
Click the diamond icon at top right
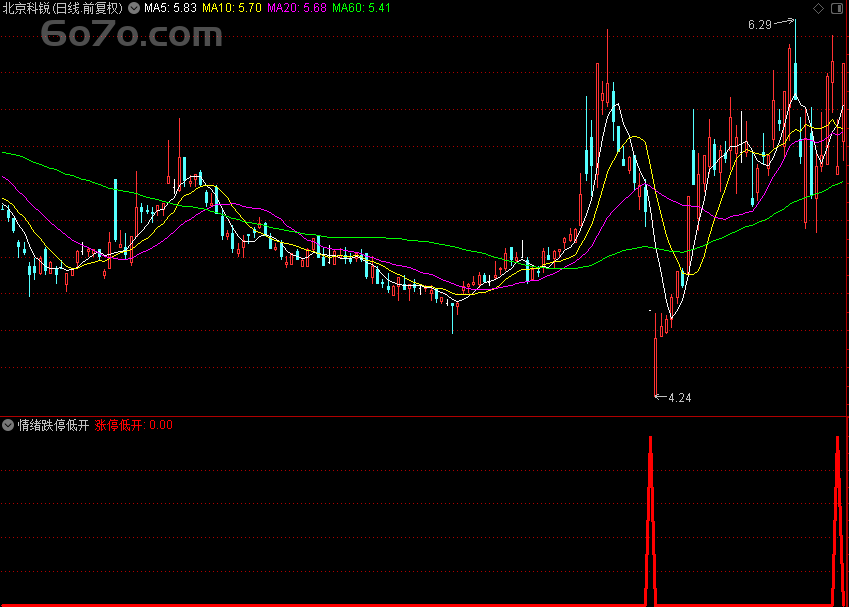[x=818, y=8]
